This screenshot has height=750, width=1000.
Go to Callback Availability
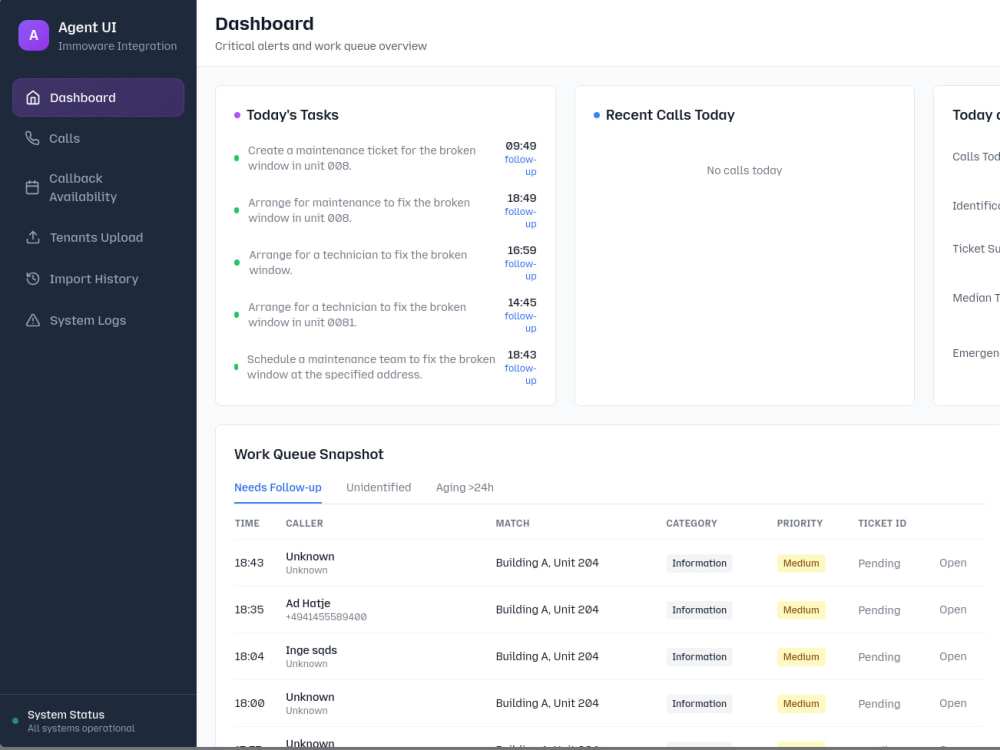coord(98,188)
